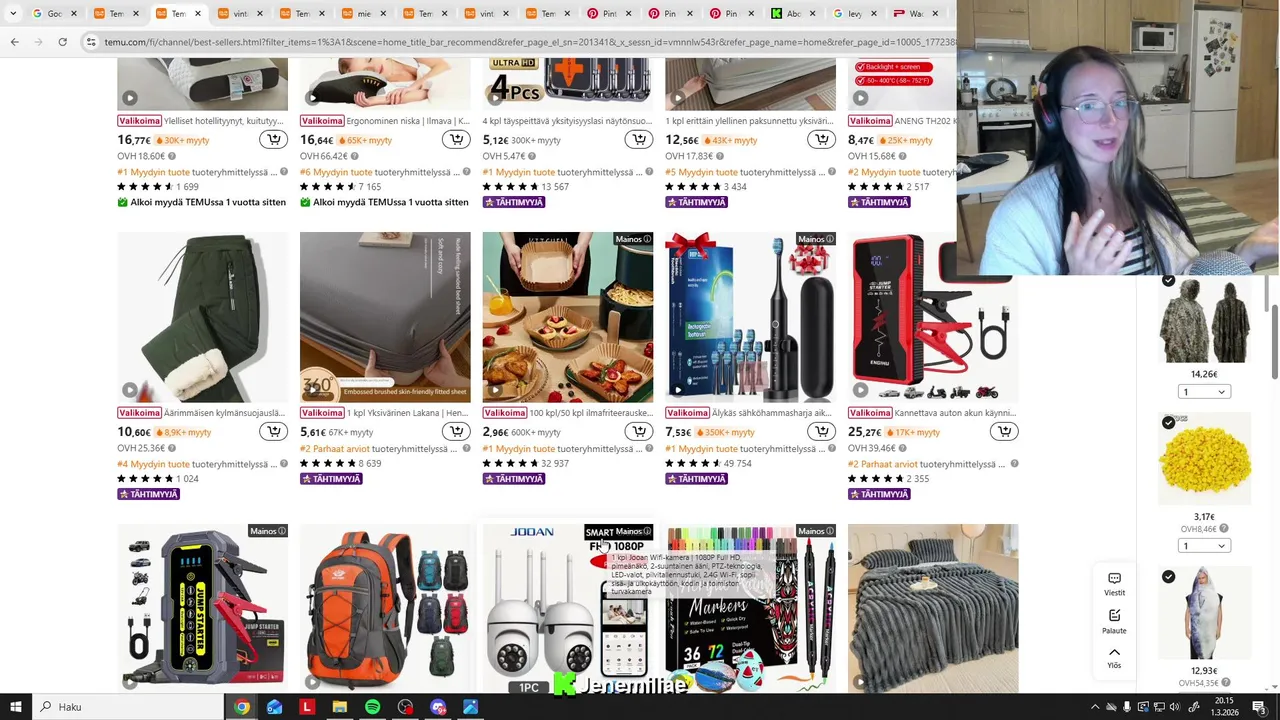This screenshot has height=720, width=1280.
Task: Reload the page with browser refresh icon
Action: pyautogui.click(x=62, y=42)
